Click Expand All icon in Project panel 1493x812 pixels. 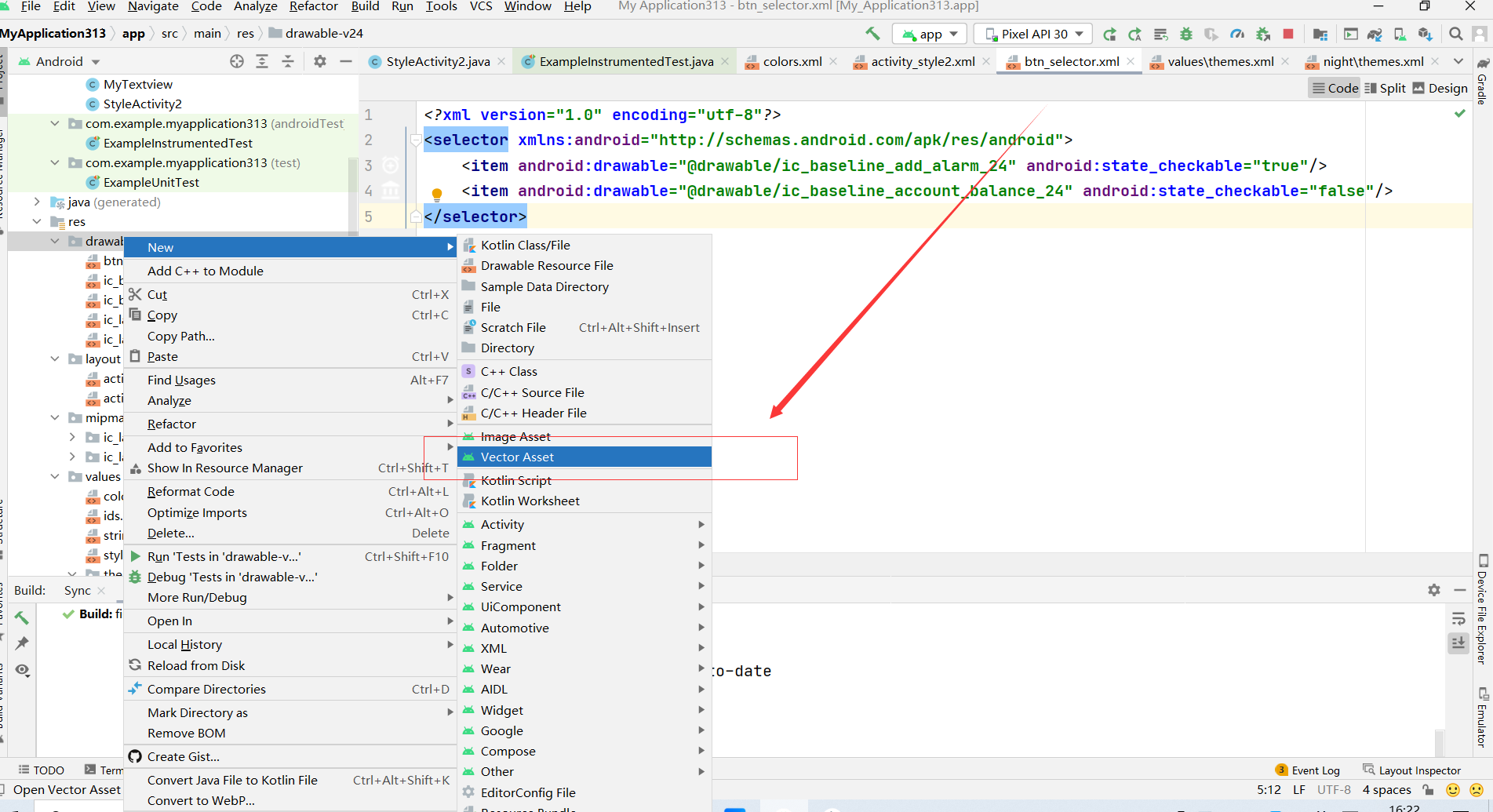[262, 61]
